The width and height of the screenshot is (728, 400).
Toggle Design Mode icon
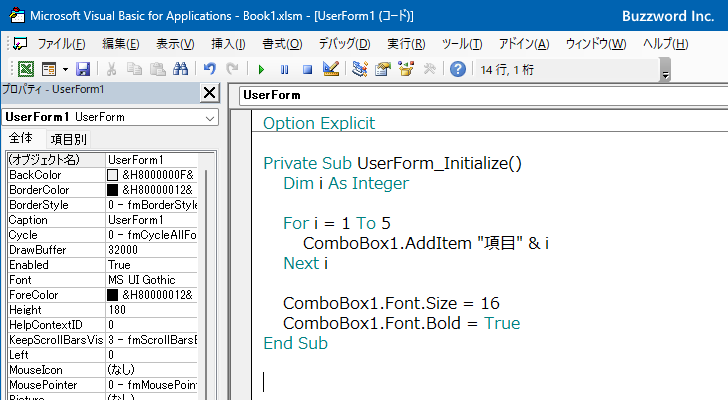[331, 69]
